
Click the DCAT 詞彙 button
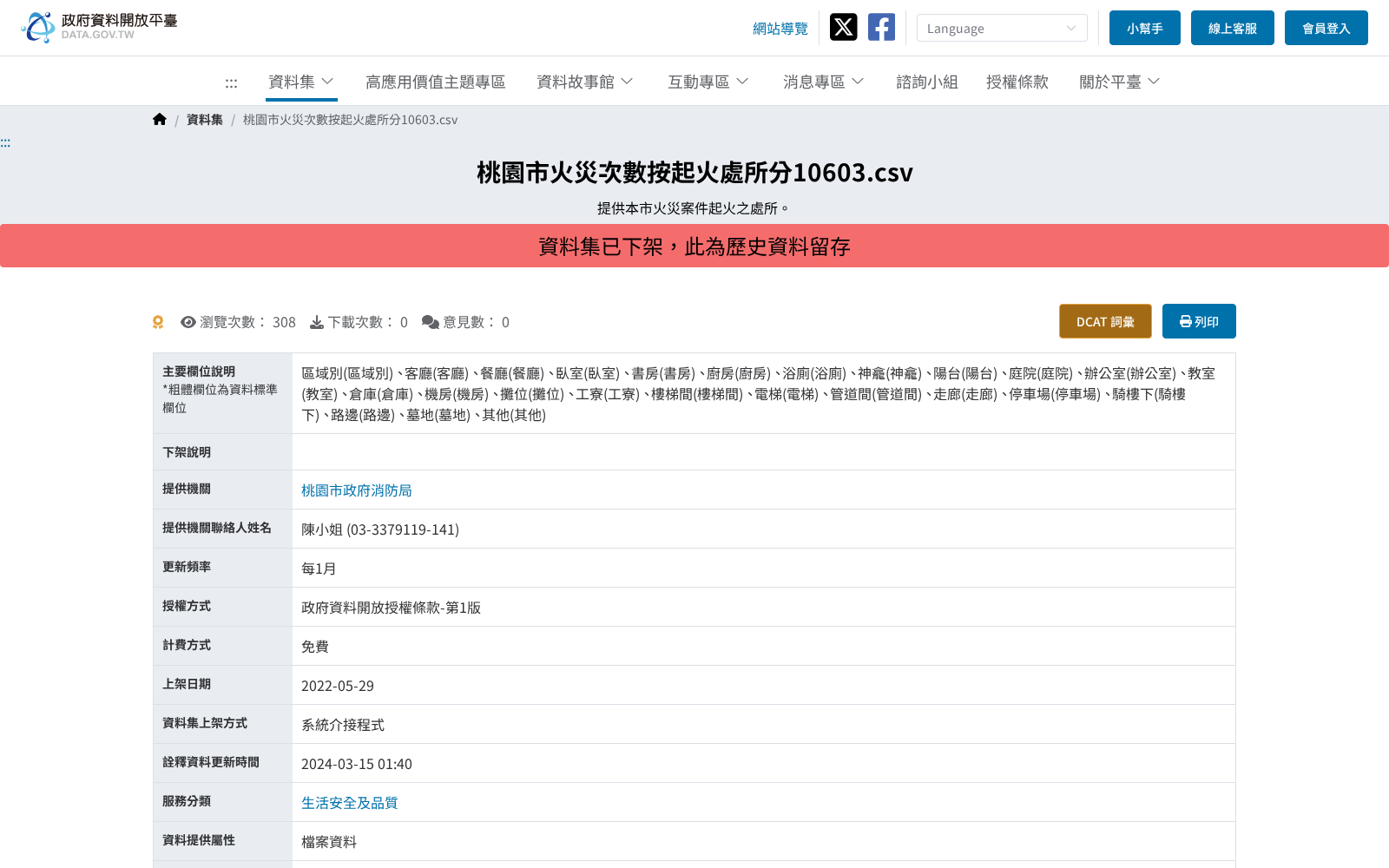[1105, 321]
